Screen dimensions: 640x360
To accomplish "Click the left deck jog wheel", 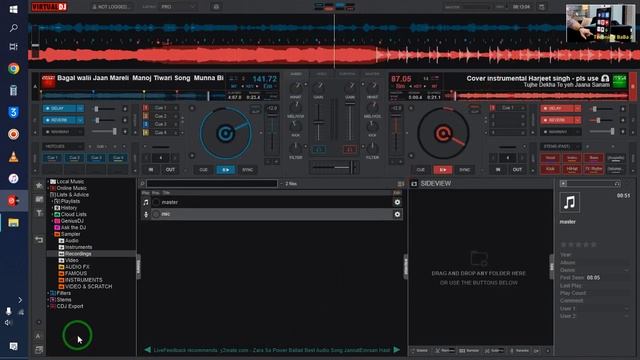I will pos(225,133).
